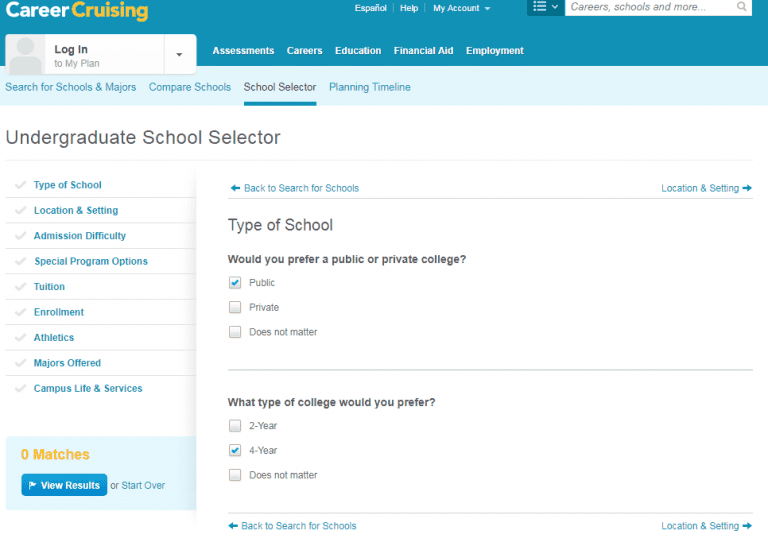Image resolution: width=768 pixels, height=546 pixels.
Task: Uncheck the Public college checkbox
Action: point(235,283)
